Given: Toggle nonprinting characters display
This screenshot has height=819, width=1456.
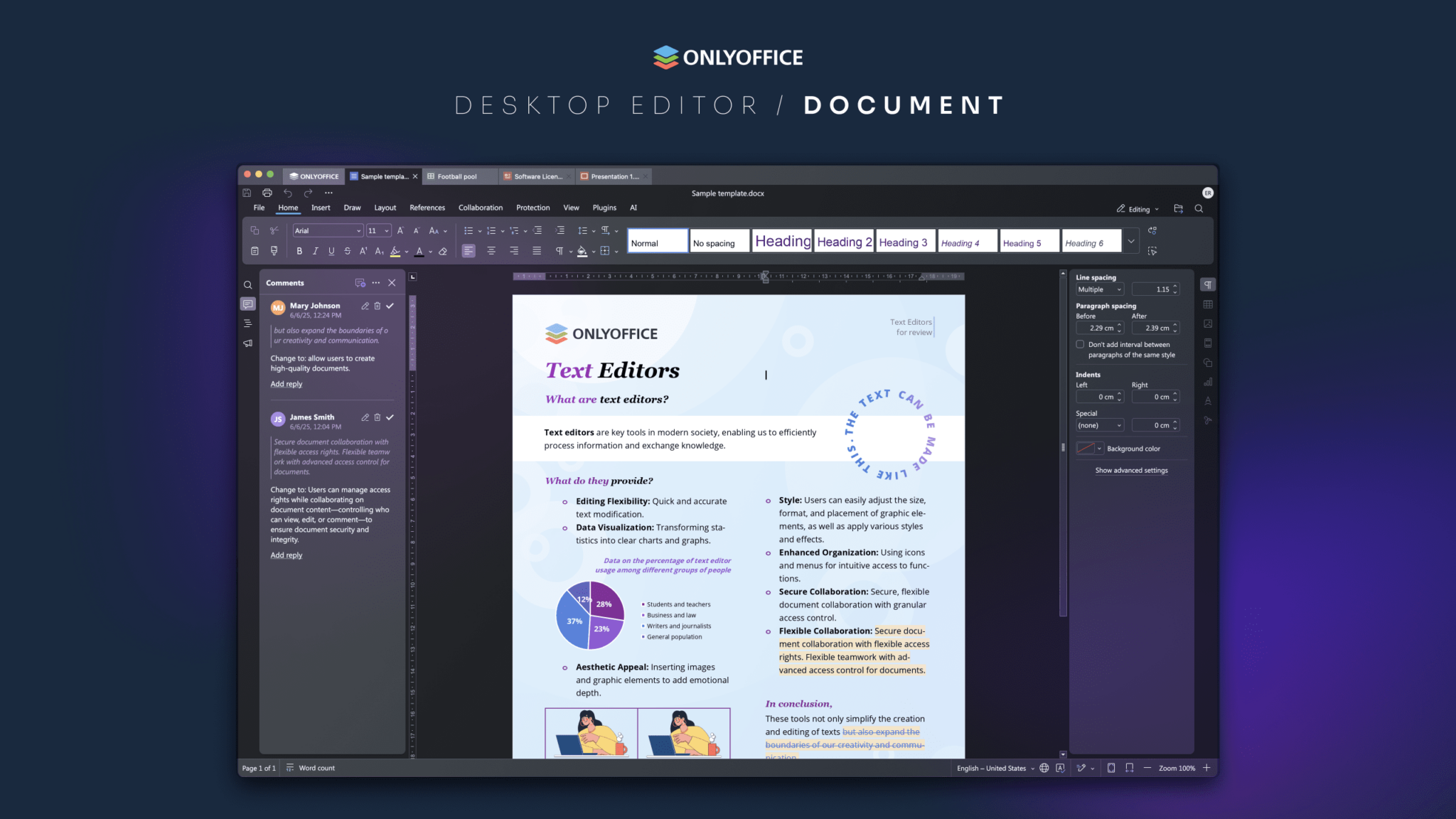Looking at the screenshot, I should click(560, 251).
